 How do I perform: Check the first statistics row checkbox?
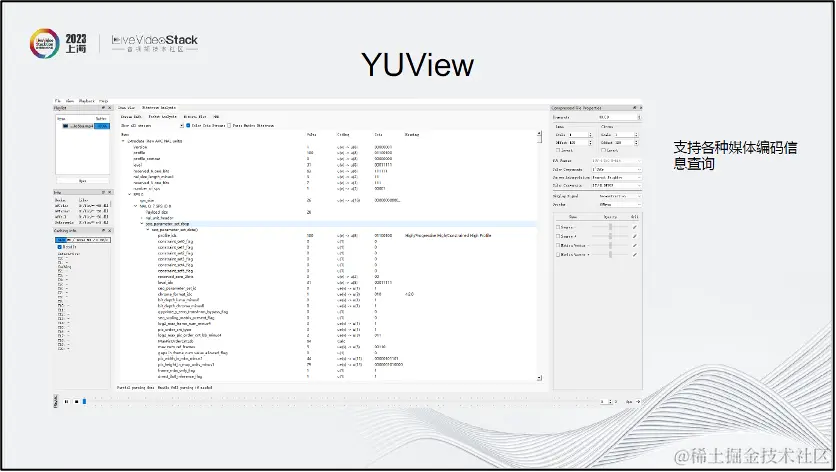(558, 227)
